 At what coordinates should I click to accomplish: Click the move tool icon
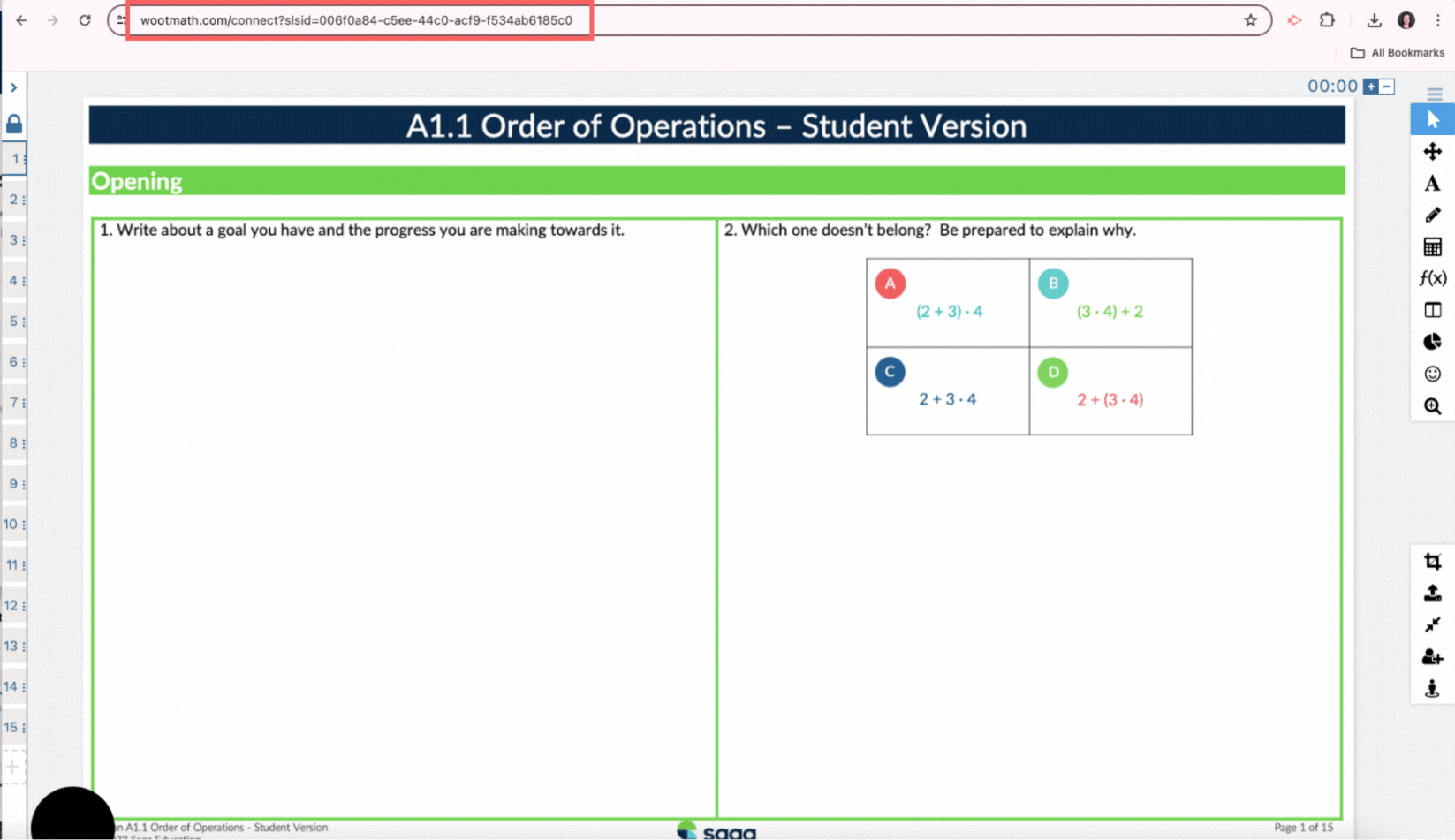pos(1432,151)
